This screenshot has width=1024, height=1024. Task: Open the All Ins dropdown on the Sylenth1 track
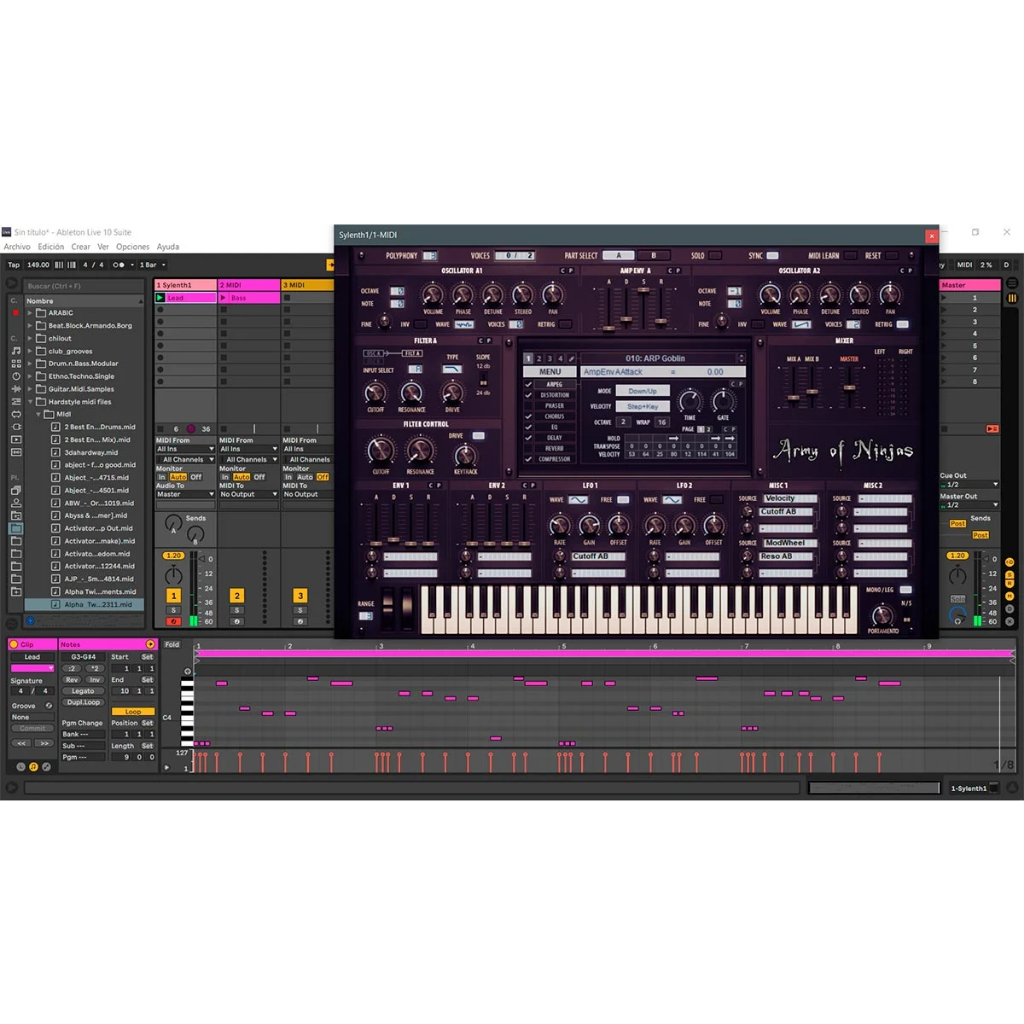click(x=185, y=449)
